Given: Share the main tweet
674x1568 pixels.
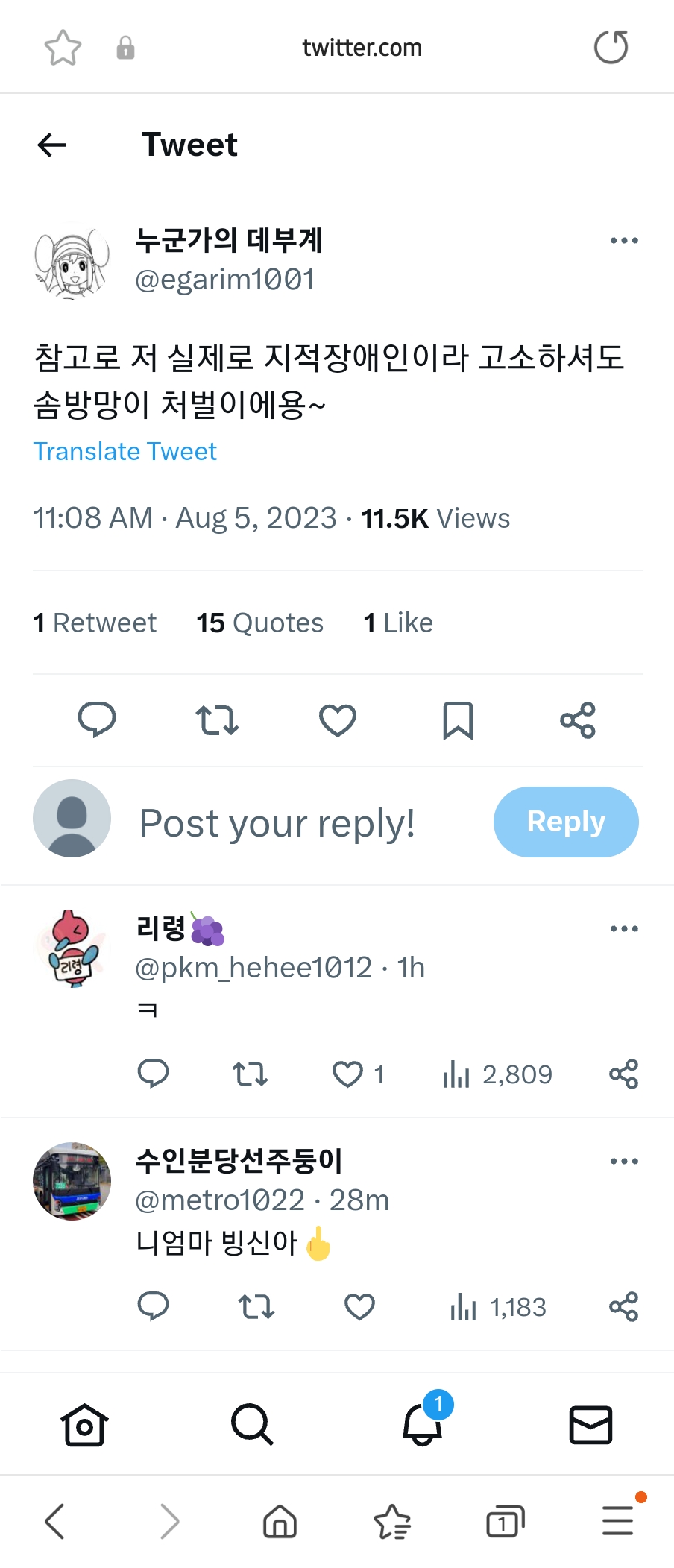Looking at the screenshot, I should click(x=578, y=720).
